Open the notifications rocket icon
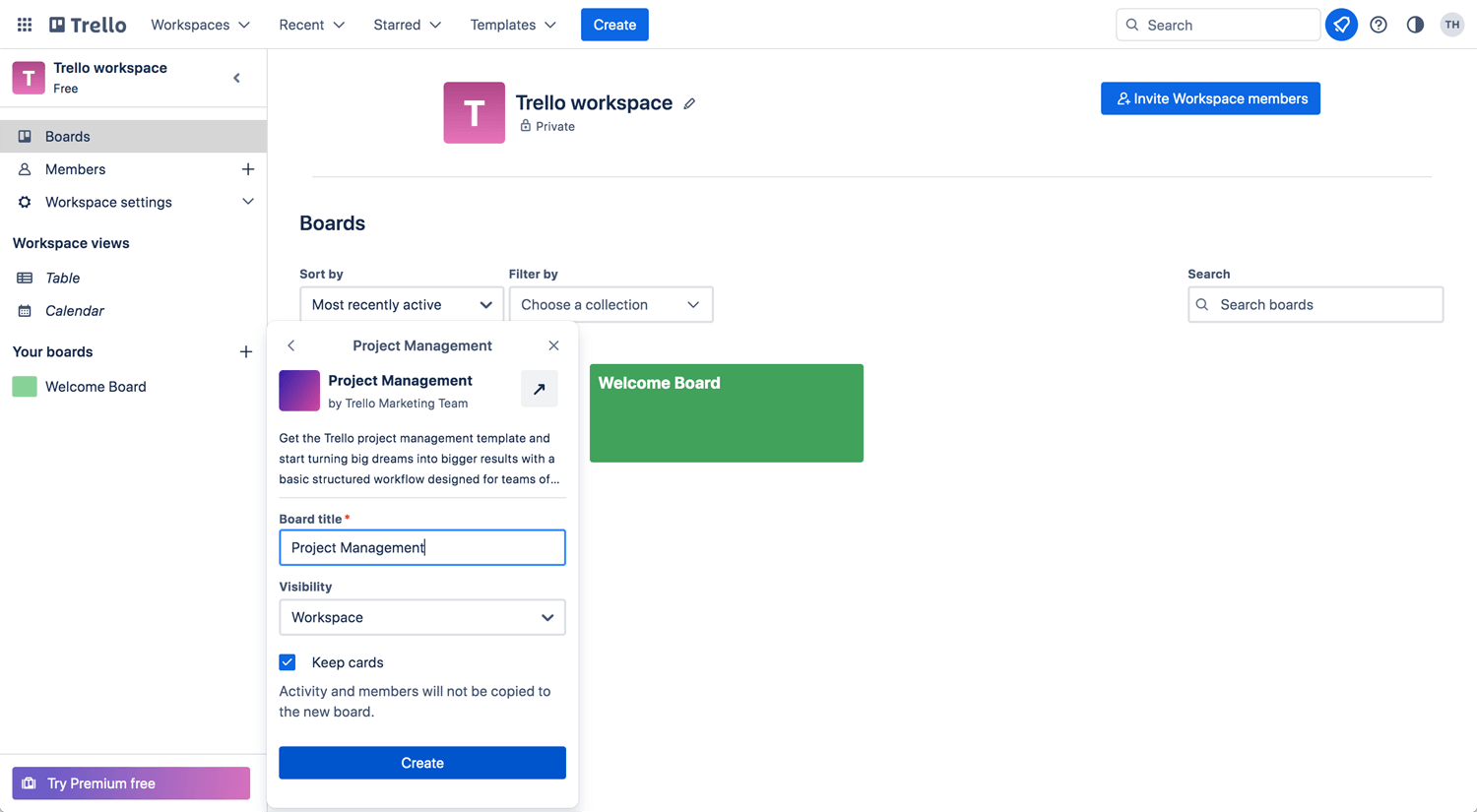This screenshot has height=812, width=1477. tap(1341, 25)
